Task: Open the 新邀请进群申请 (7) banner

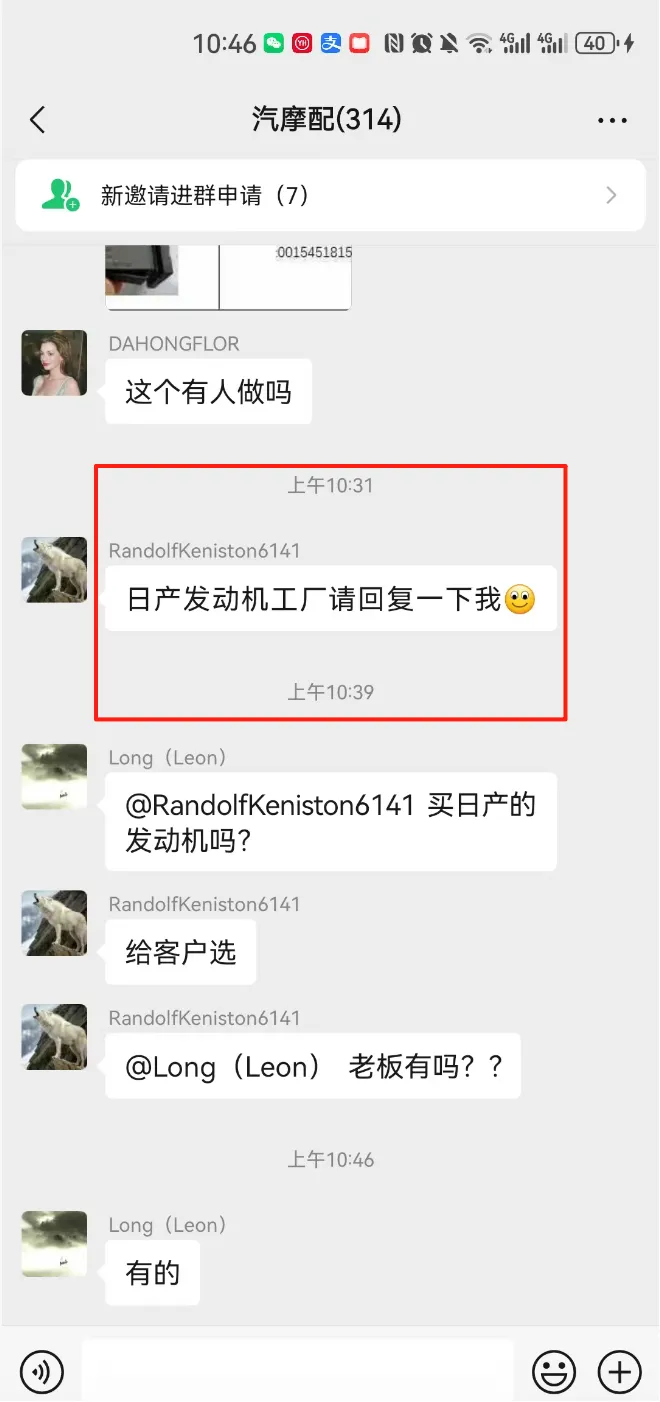Action: click(330, 195)
